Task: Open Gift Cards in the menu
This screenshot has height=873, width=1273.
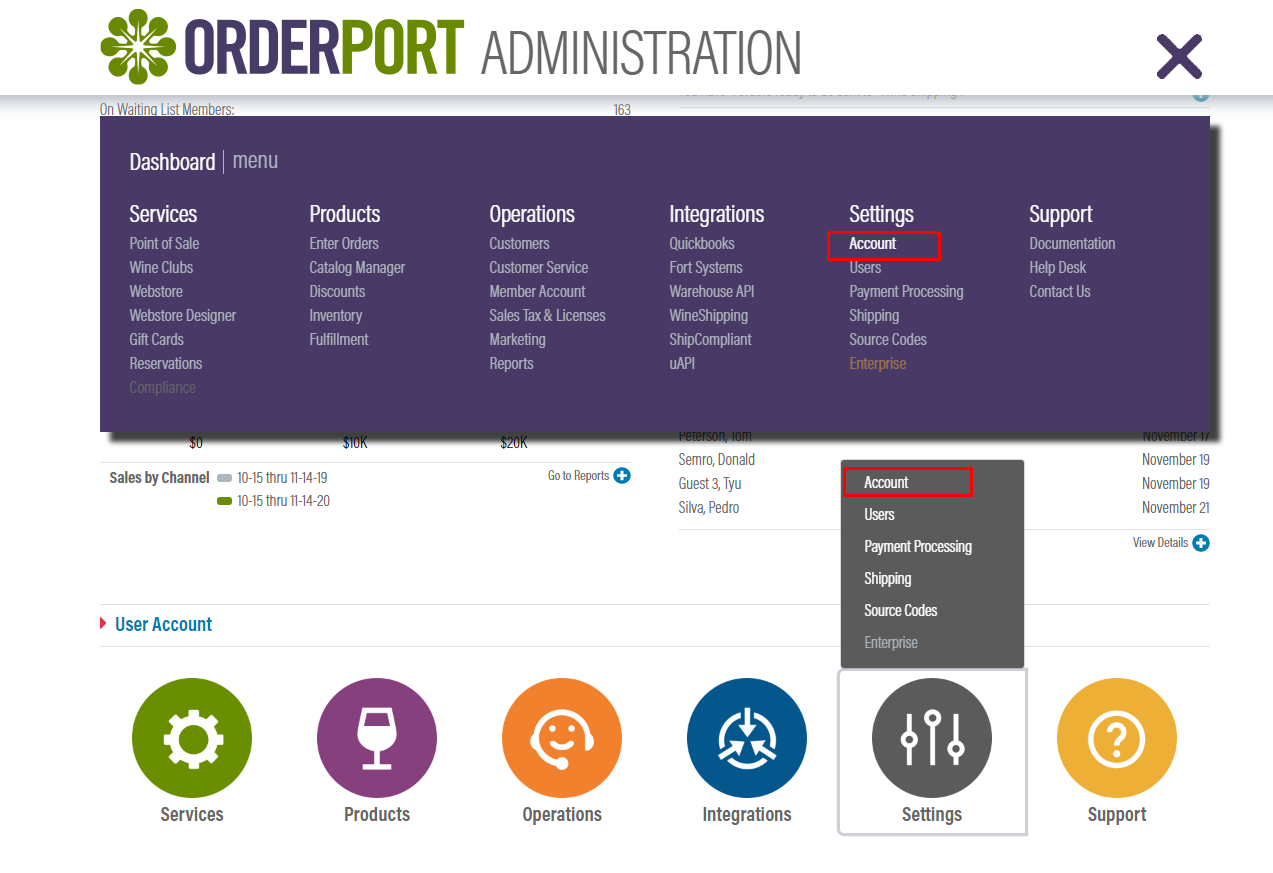Action: point(156,339)
